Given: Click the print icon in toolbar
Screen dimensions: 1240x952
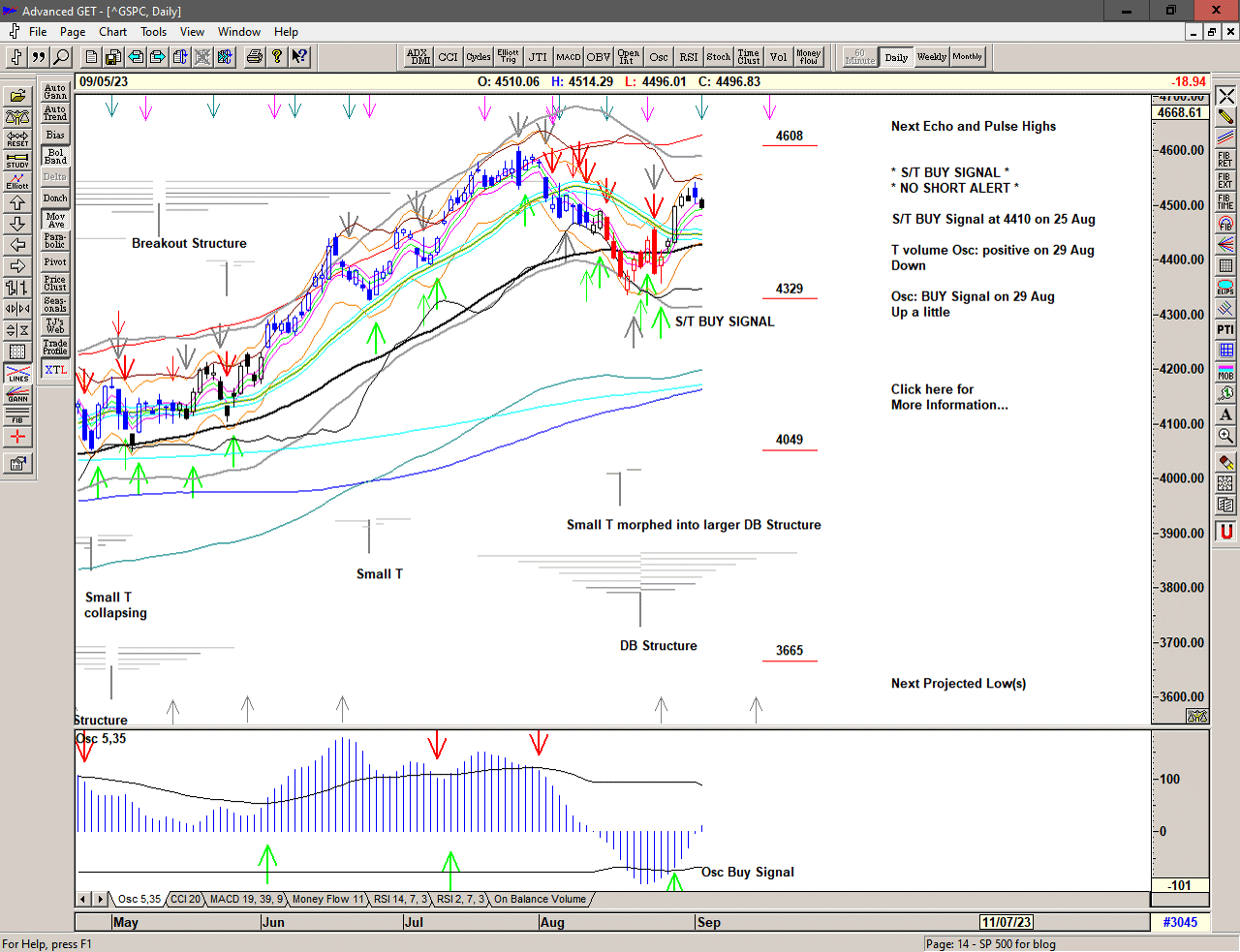Looking at the screenshot, I should 254,57.
